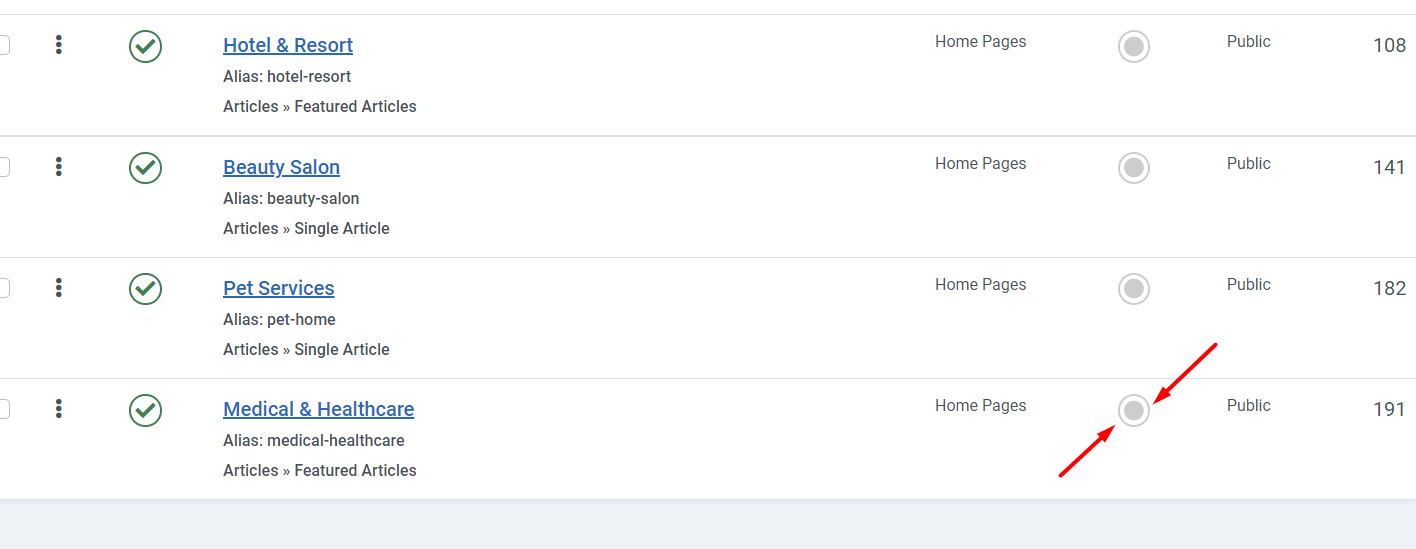Open three-dot menu for Pet Services row

pyautogui.click(x=59, y=288)
